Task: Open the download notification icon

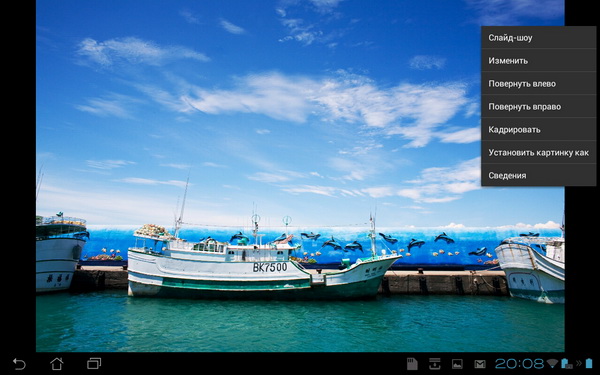Action: coord(435,364)
